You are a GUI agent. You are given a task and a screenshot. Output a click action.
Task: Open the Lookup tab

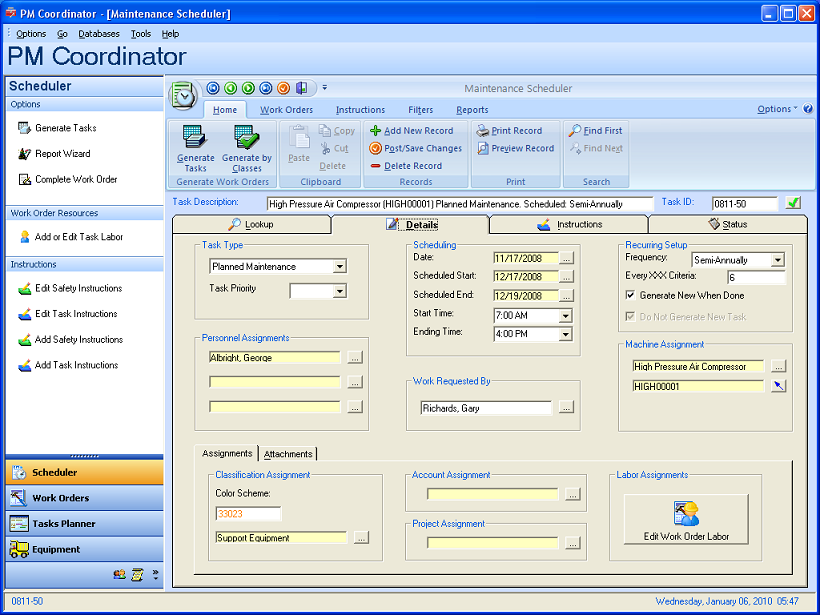[x=252, y=224]
